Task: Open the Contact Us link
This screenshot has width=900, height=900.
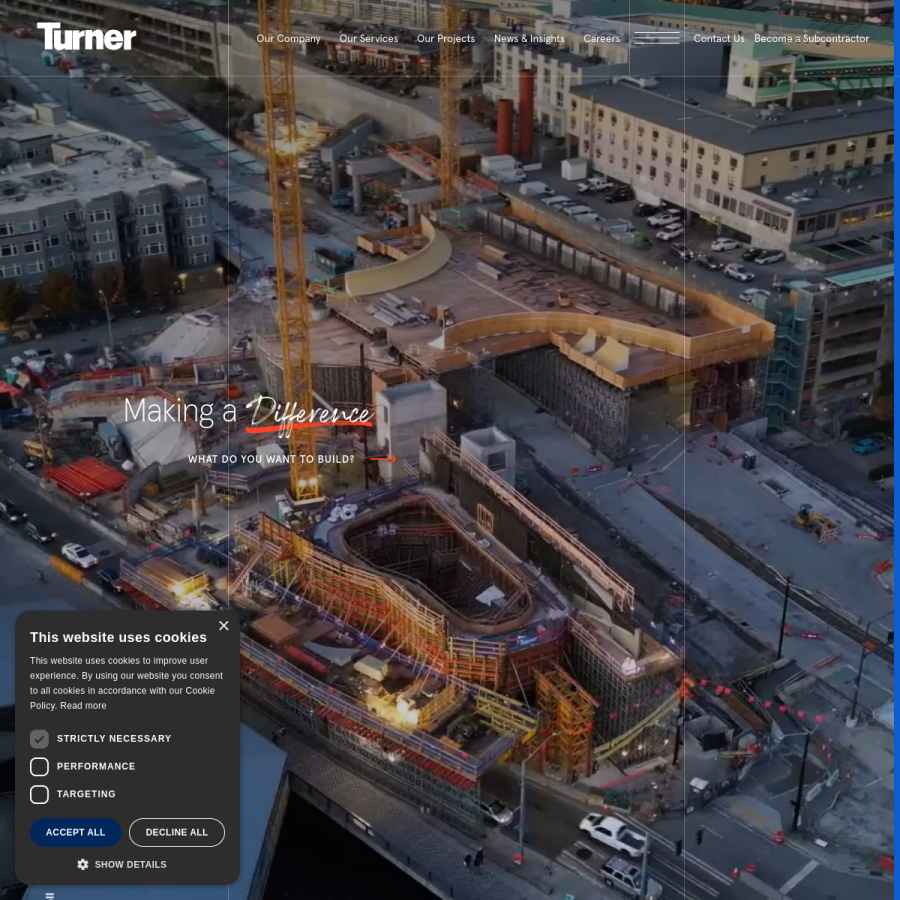Action: click(x=719, y=38)
